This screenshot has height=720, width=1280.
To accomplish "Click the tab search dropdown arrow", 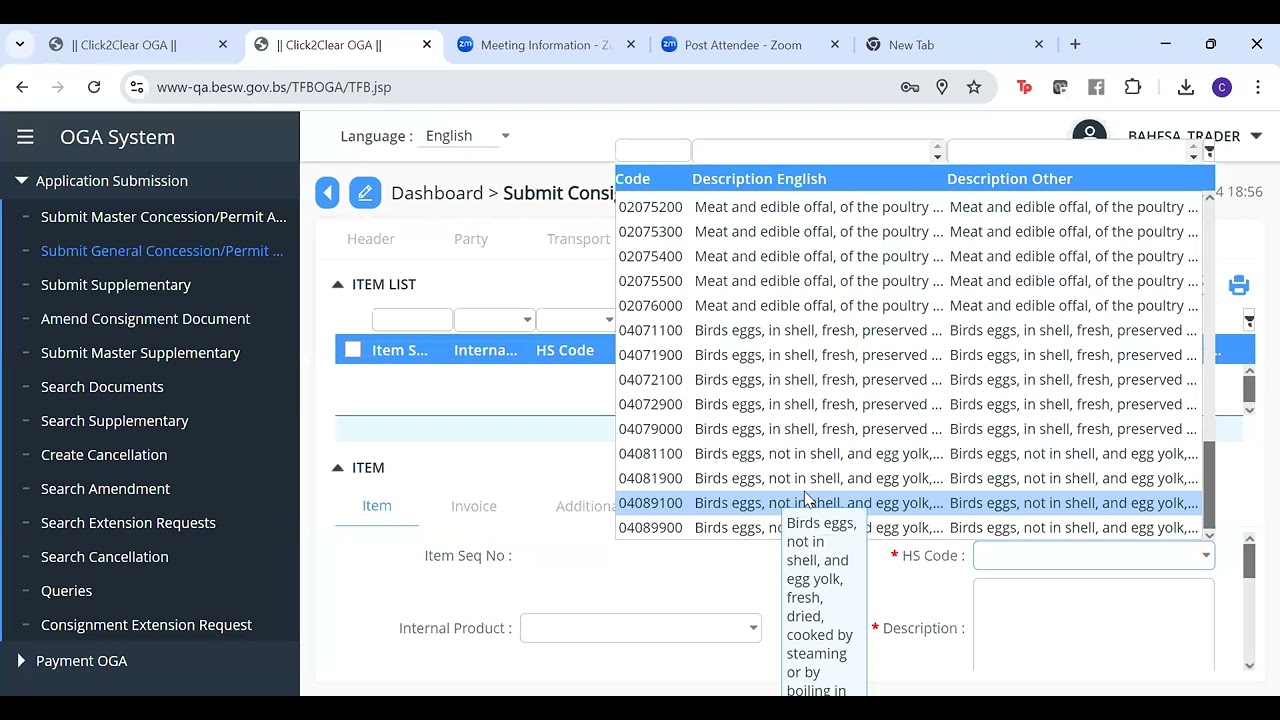I will [21, 44].
